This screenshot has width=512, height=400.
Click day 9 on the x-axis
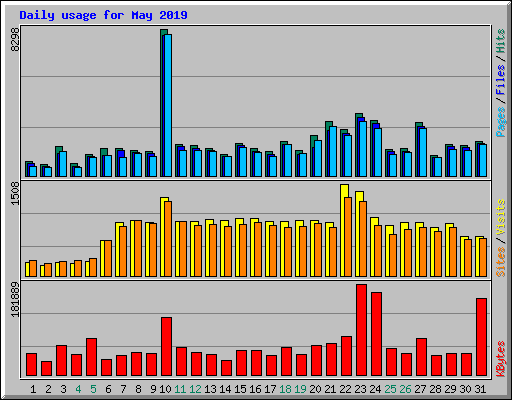point(153,389)
